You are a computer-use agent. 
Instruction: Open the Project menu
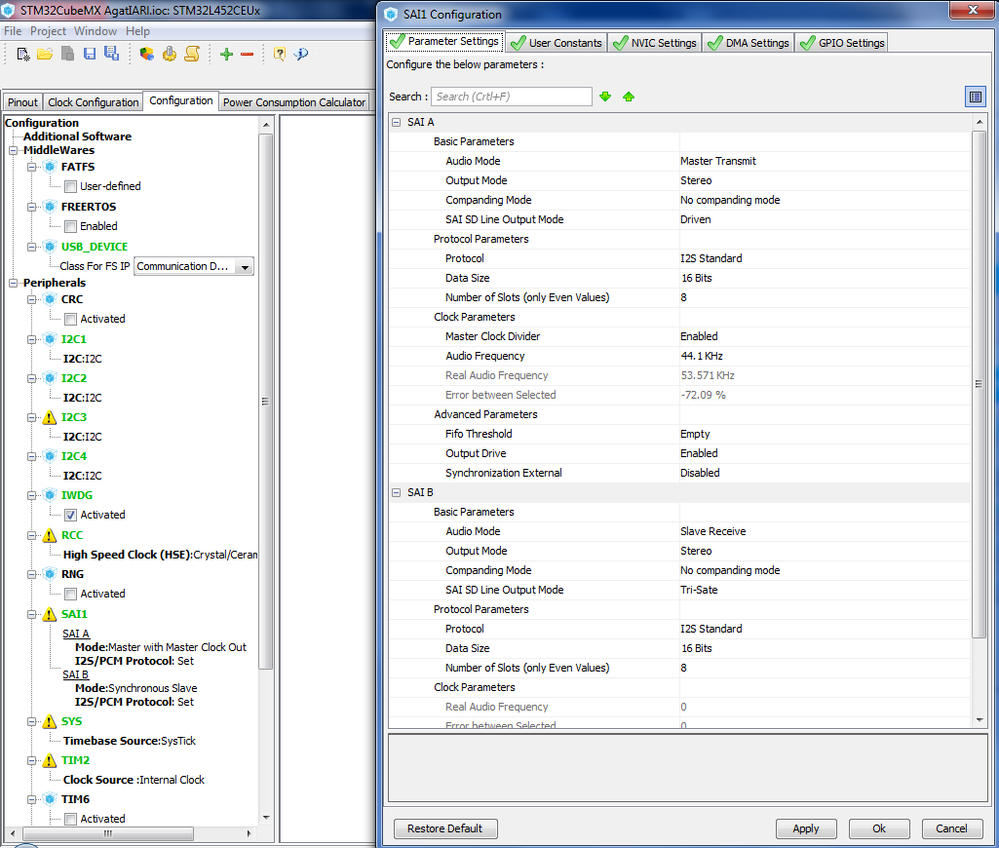[48, 31]
